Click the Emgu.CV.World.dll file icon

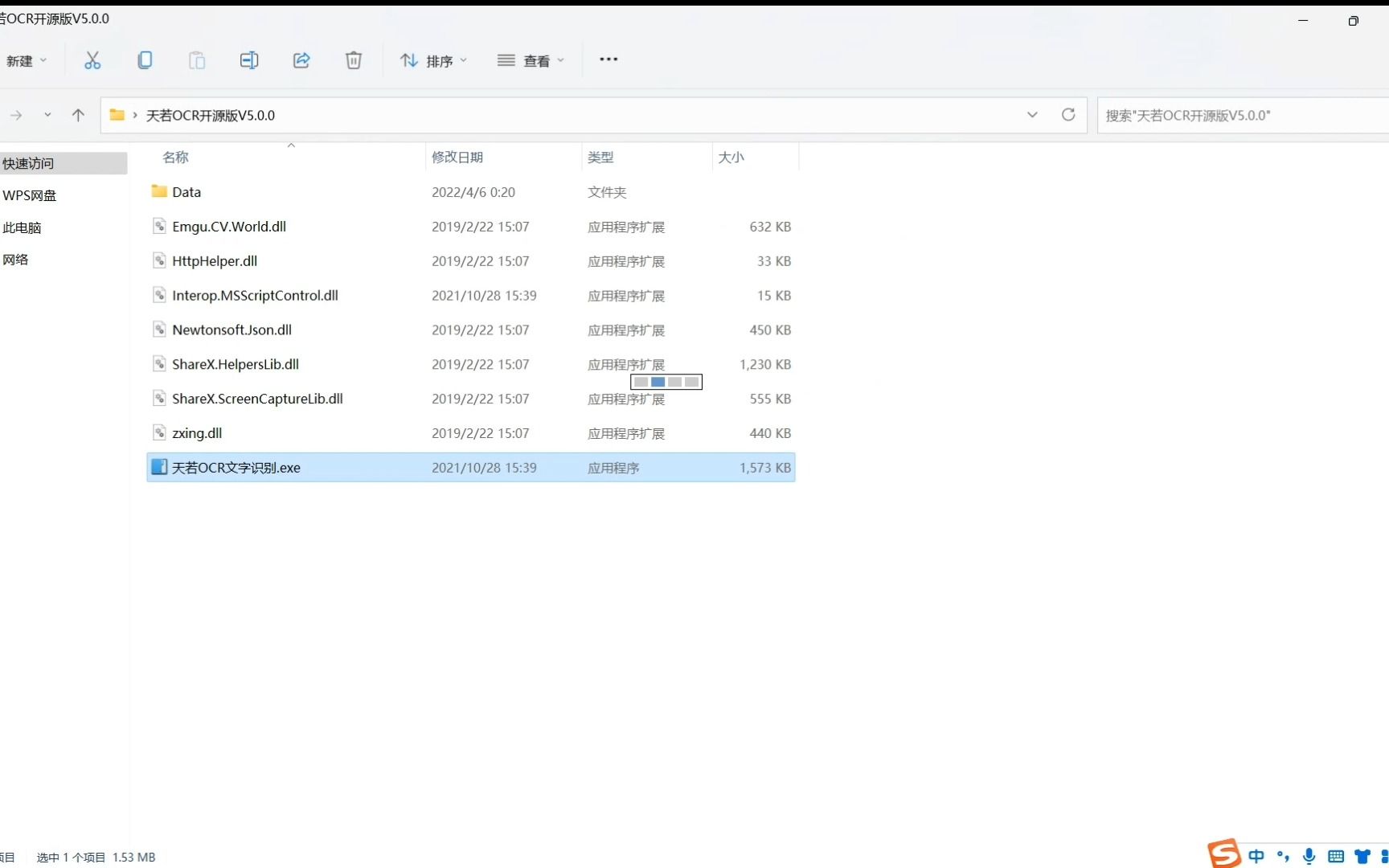coord(159,226)
